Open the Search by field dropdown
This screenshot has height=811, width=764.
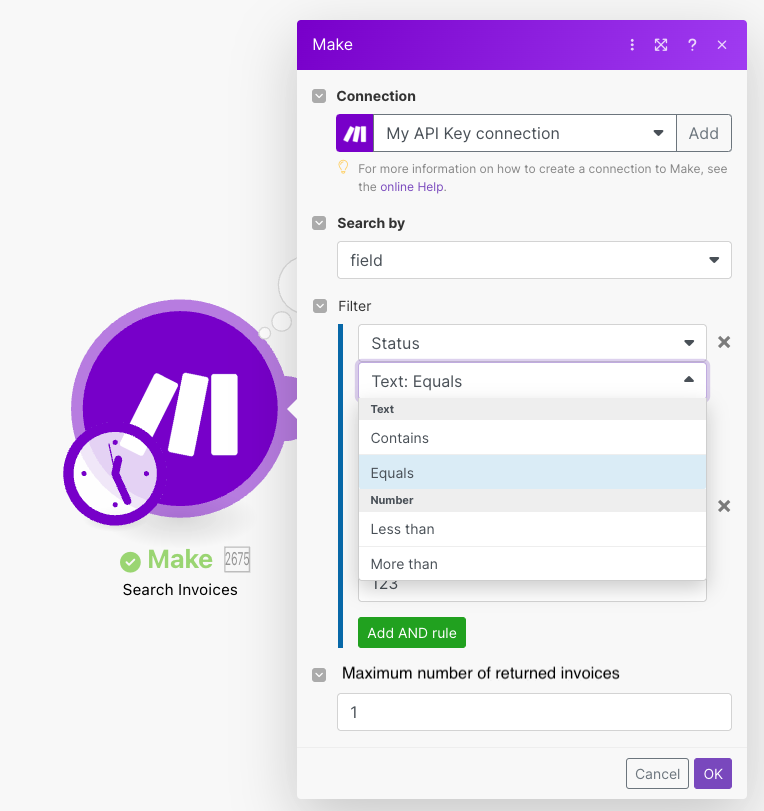pos(534,260)
